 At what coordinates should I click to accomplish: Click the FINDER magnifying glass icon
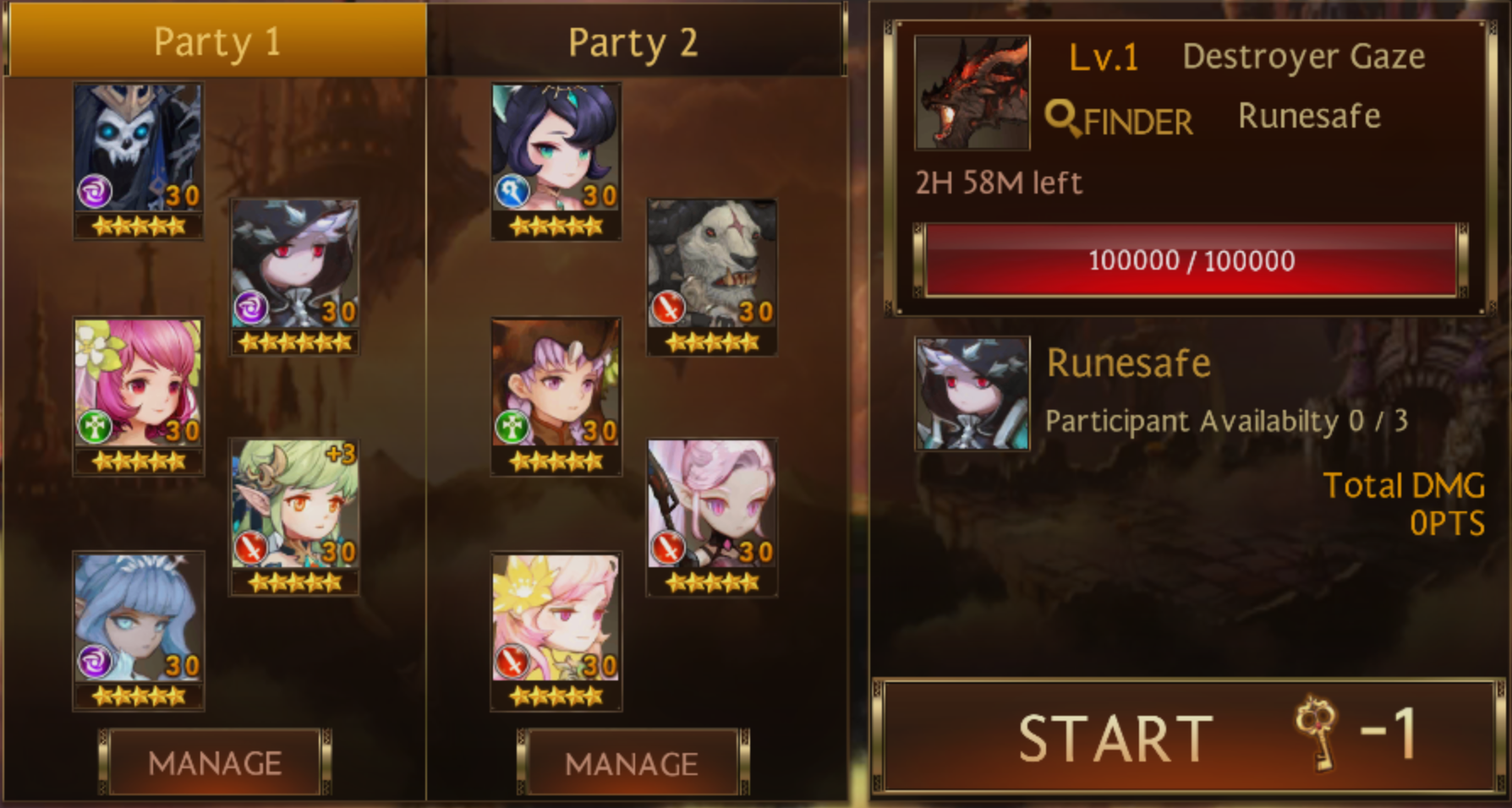pos(1063,119)
